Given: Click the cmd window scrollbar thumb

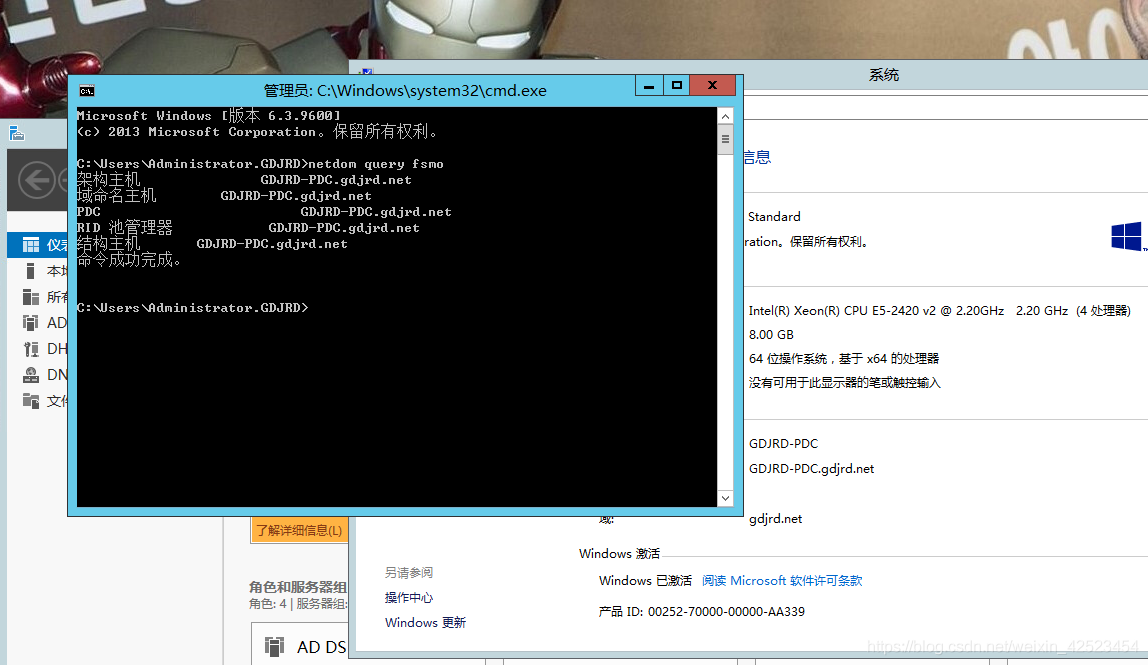Looking at the screenshot, I should click(725, 139).
